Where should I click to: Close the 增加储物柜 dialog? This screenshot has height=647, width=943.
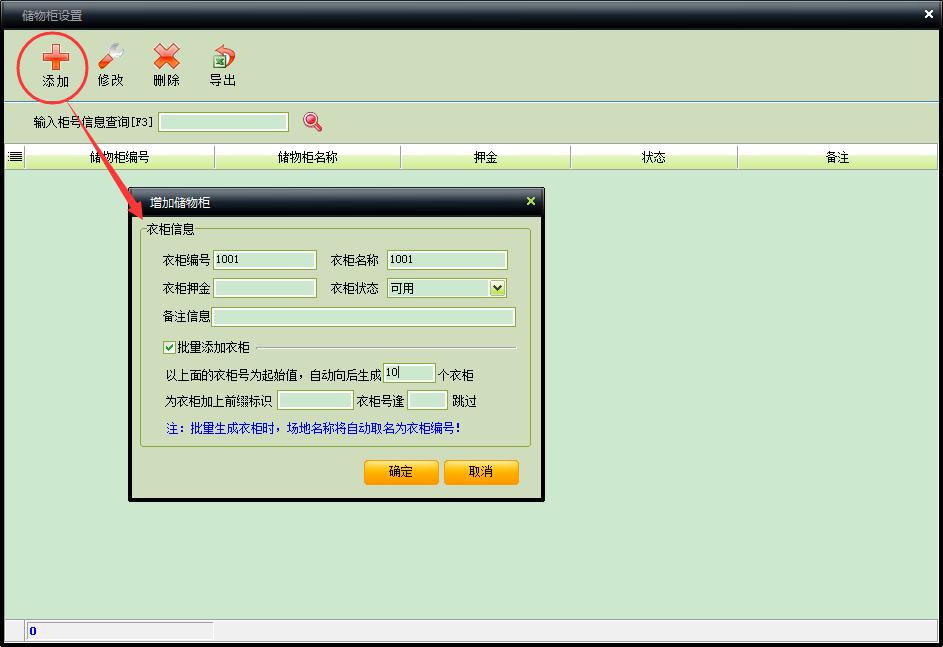click(530, 201)
